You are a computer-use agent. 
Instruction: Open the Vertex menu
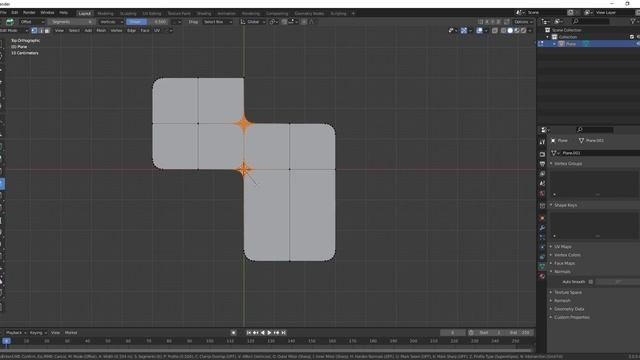point(116,30)
